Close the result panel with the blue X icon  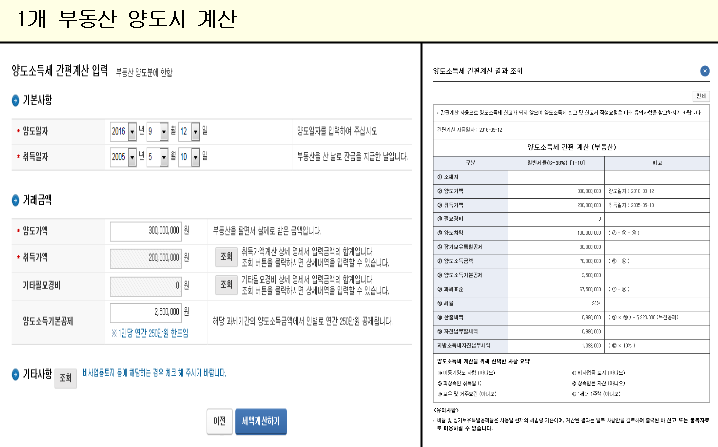pos(705,71)
